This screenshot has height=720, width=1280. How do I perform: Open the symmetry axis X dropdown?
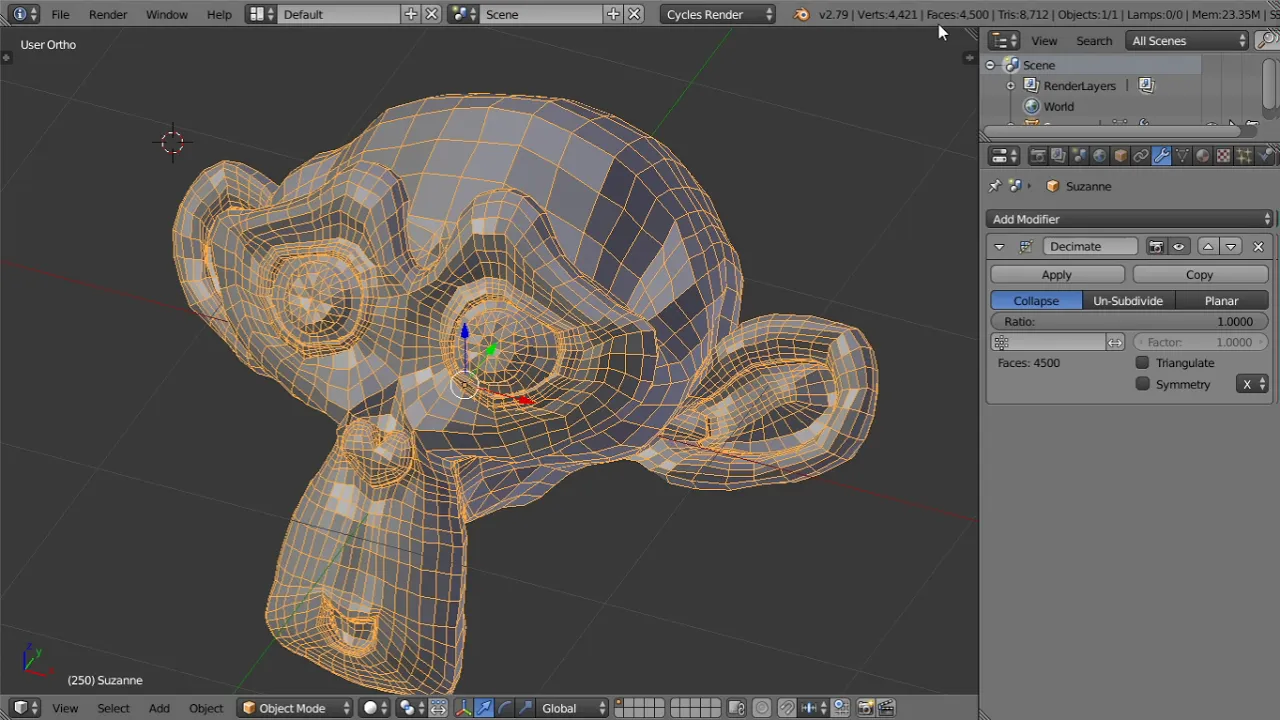point(1254,384)
